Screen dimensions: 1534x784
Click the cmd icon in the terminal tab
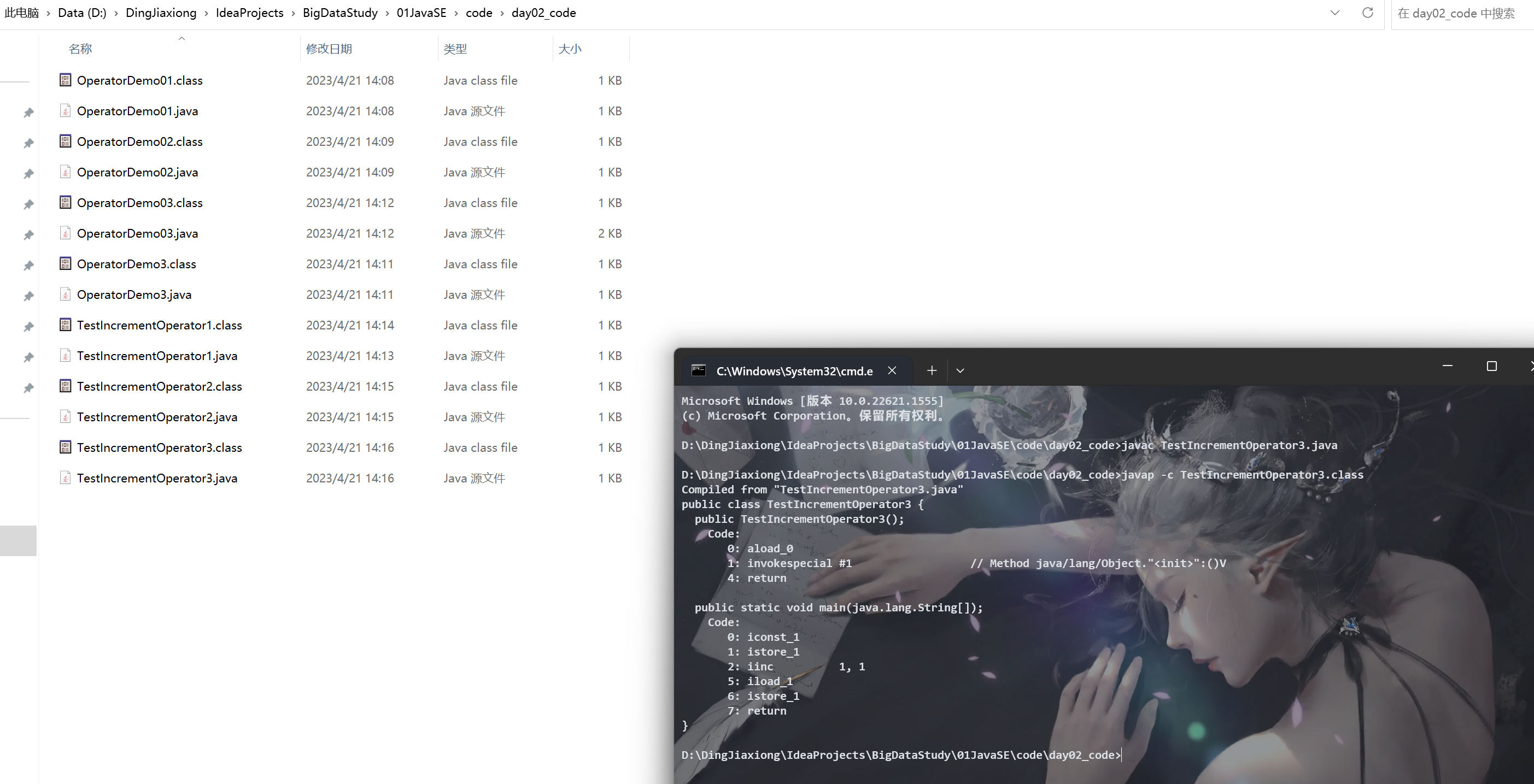coord(699,370)
